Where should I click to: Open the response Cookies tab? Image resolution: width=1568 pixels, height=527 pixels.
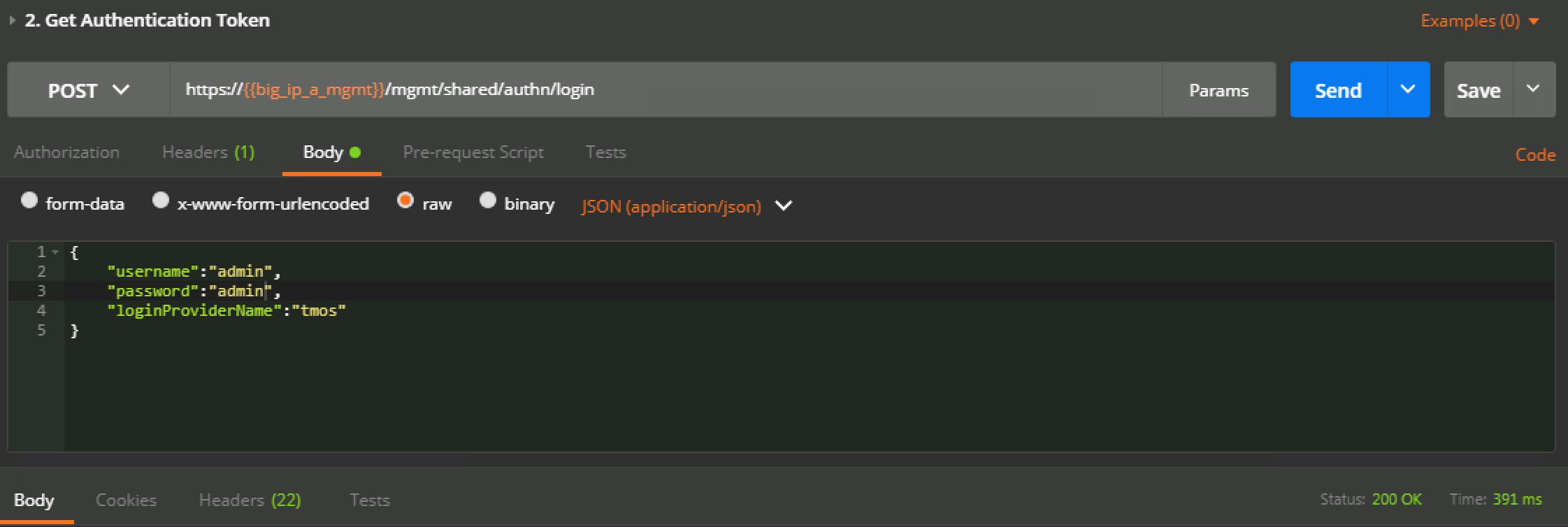(126, 500)
